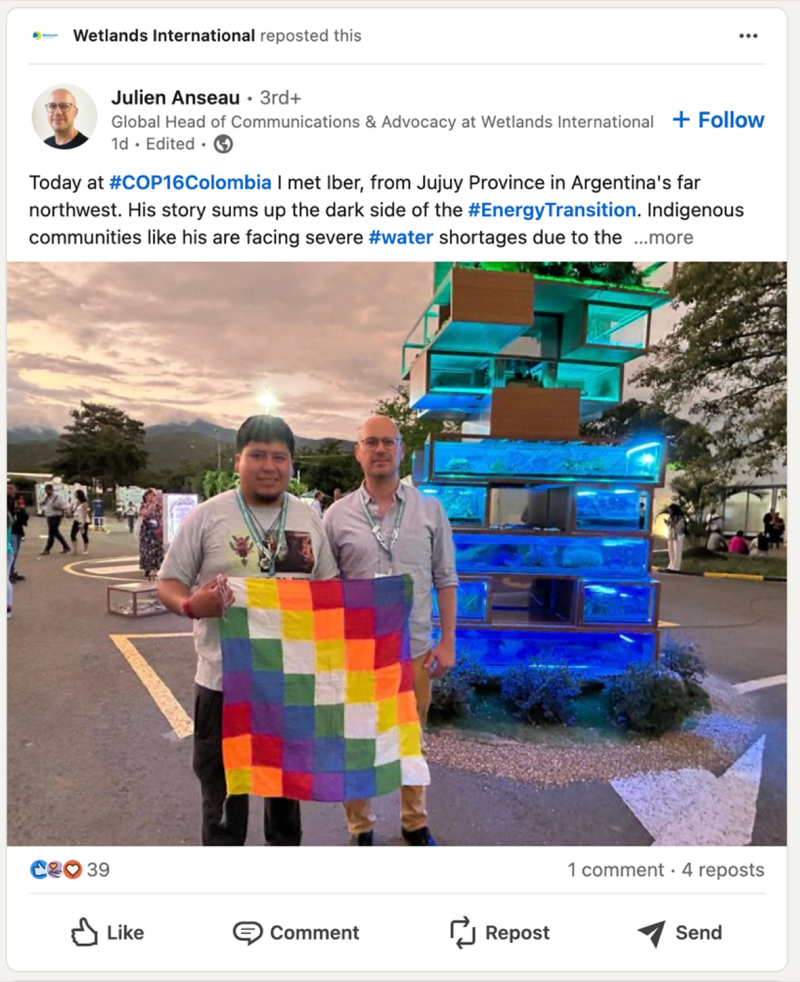Expand post text with ...more
The width and height of the screenshot is (800, 982).
pyautogui.click(x=663, y=237)
